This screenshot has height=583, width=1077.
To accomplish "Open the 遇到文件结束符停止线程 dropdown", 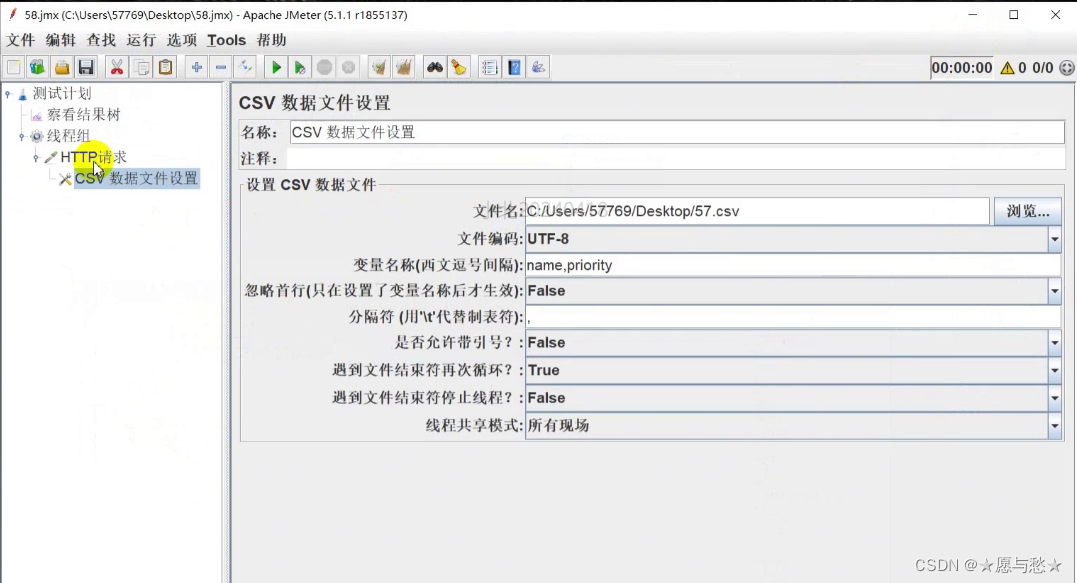I will [1054, 398].
